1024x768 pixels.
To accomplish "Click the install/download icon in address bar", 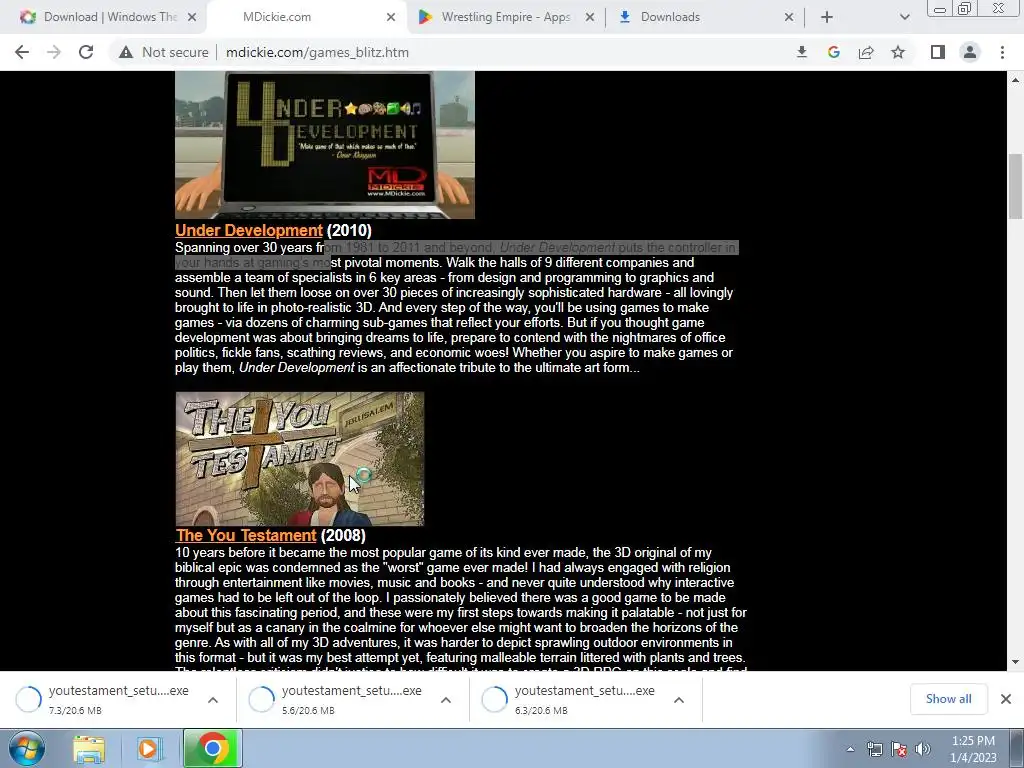I will click(x=801, y=52).
